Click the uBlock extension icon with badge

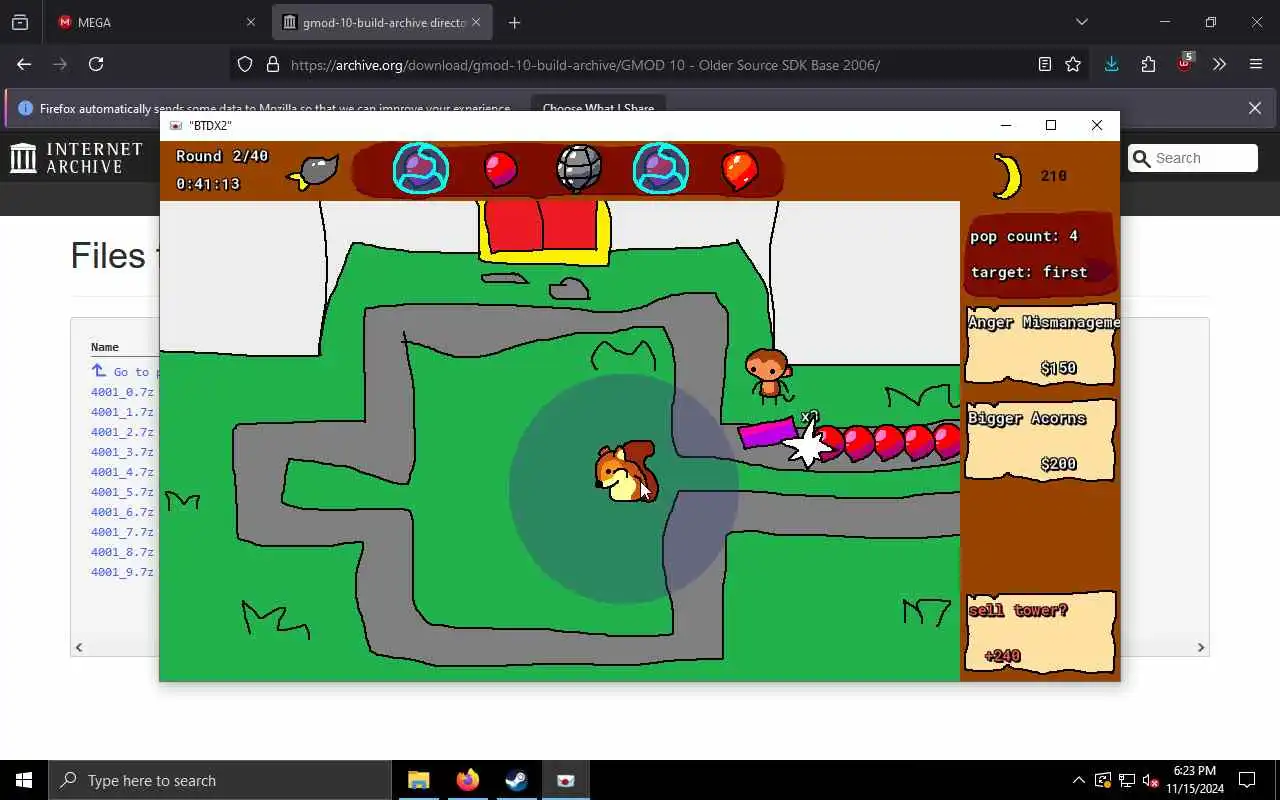tap(1185, 63)
